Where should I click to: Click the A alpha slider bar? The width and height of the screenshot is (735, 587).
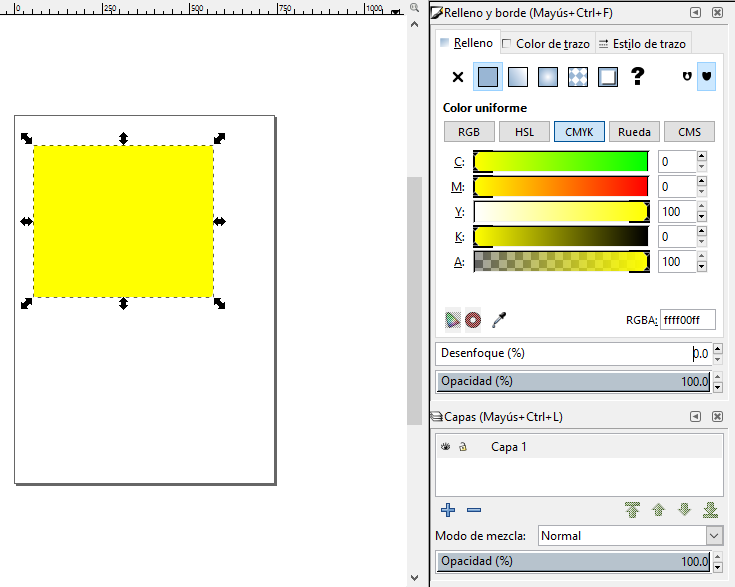tap(561, 262)
